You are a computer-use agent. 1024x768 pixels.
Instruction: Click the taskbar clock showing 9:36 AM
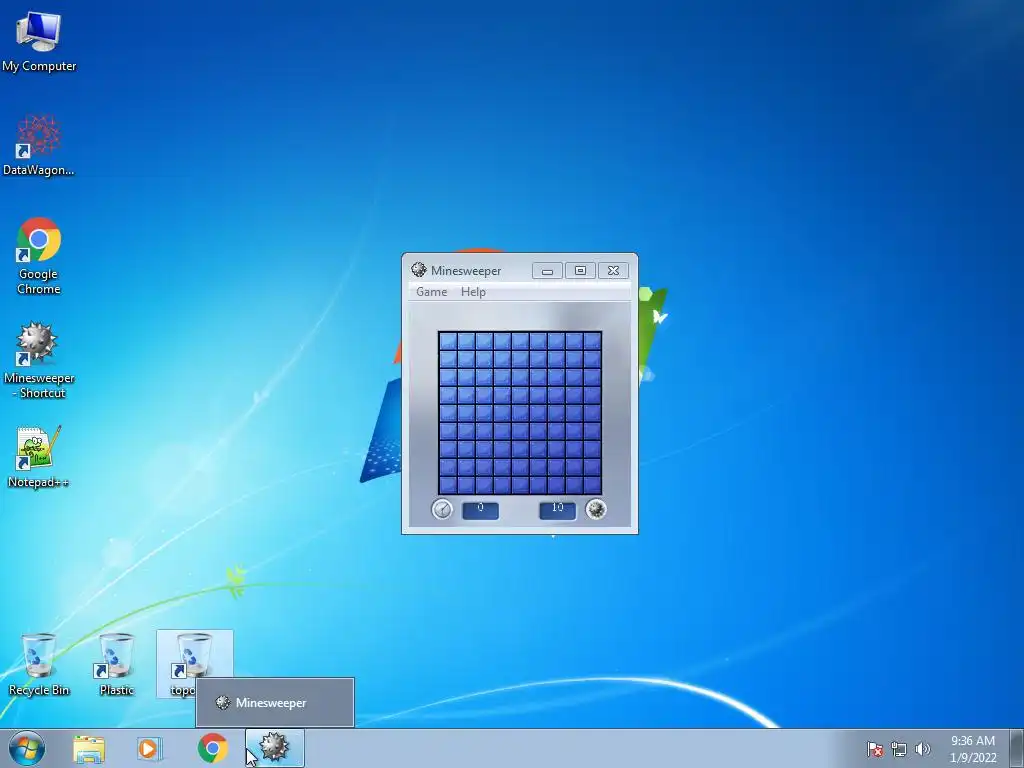coord(973,749)
